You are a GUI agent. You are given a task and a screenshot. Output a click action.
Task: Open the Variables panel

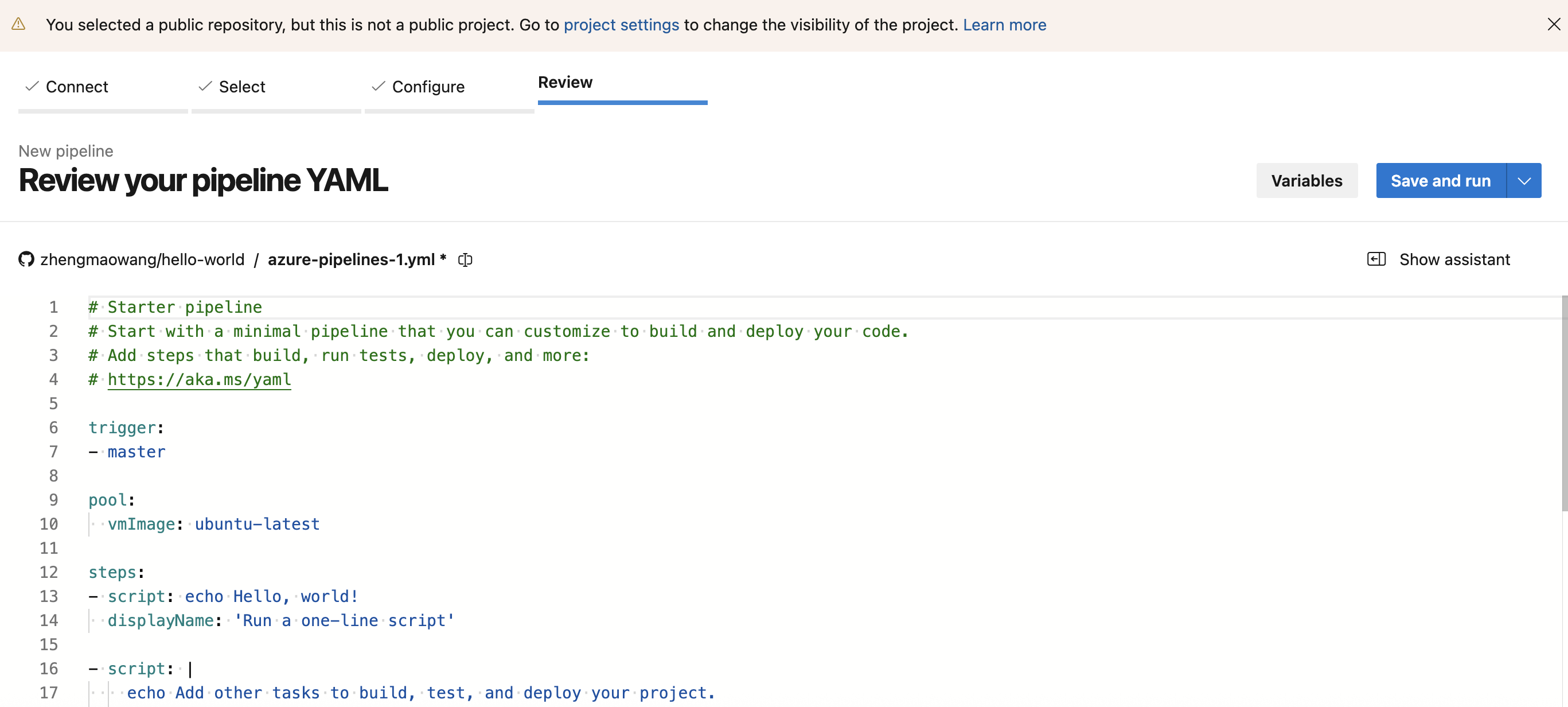point(1306,181)
